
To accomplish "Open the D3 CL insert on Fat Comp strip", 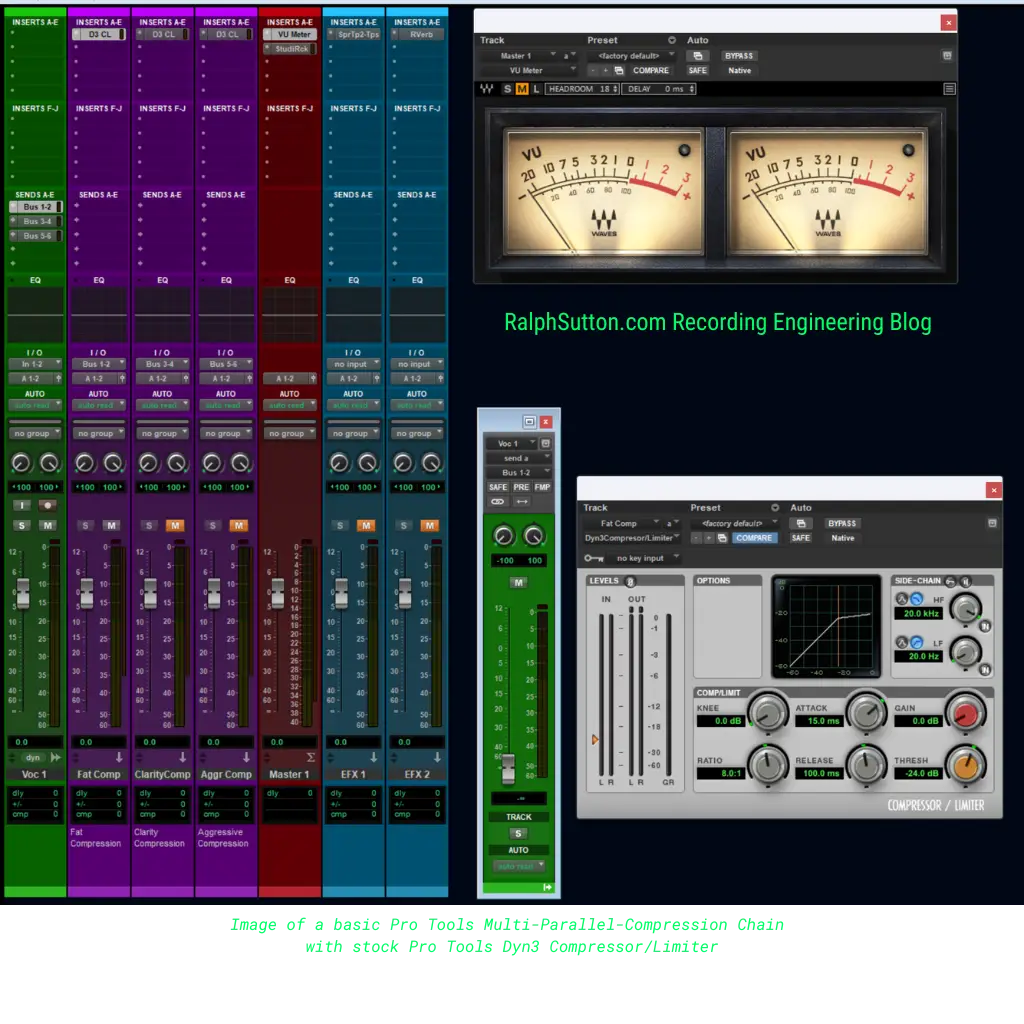I will (99, 35).
